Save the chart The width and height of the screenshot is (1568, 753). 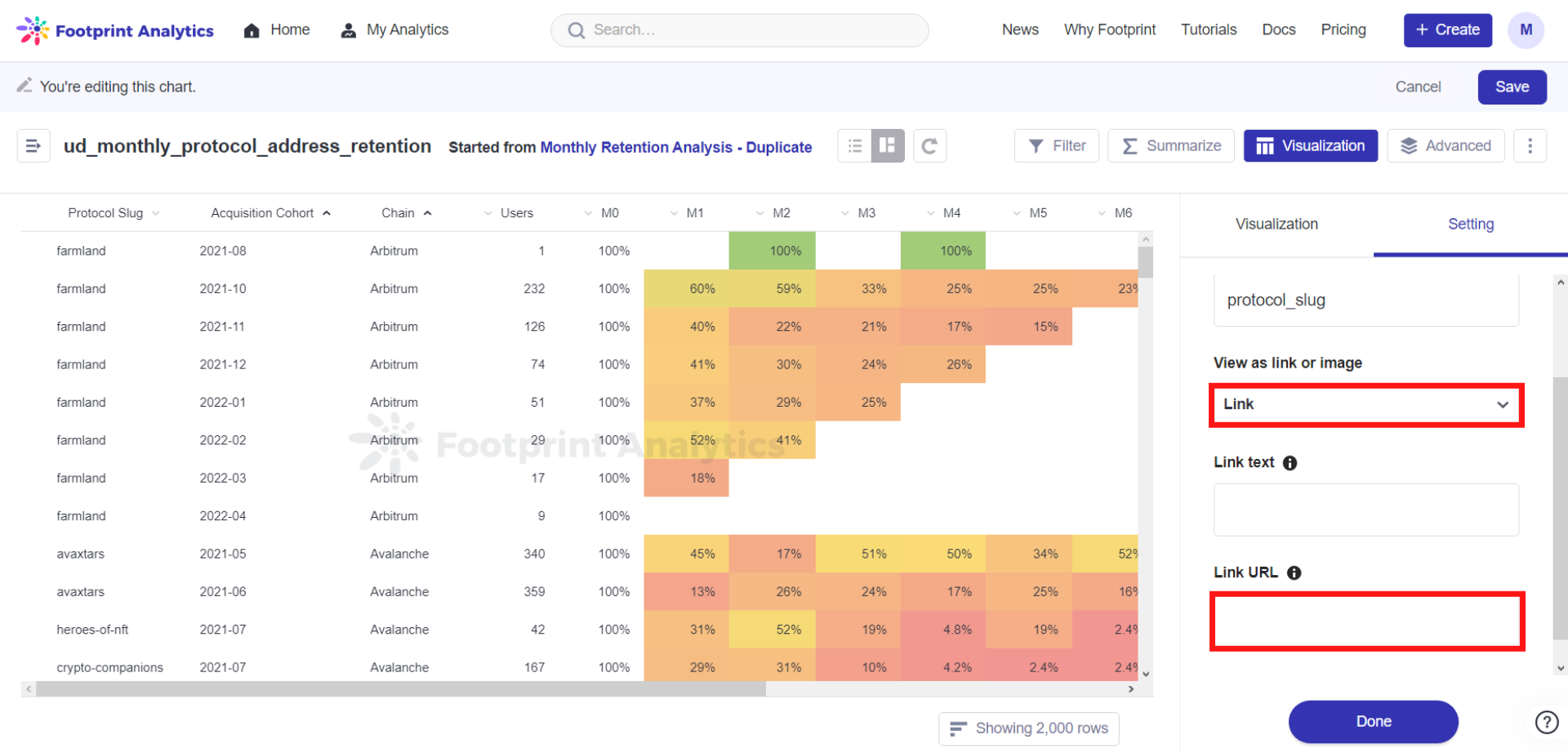pos(1512,87)
